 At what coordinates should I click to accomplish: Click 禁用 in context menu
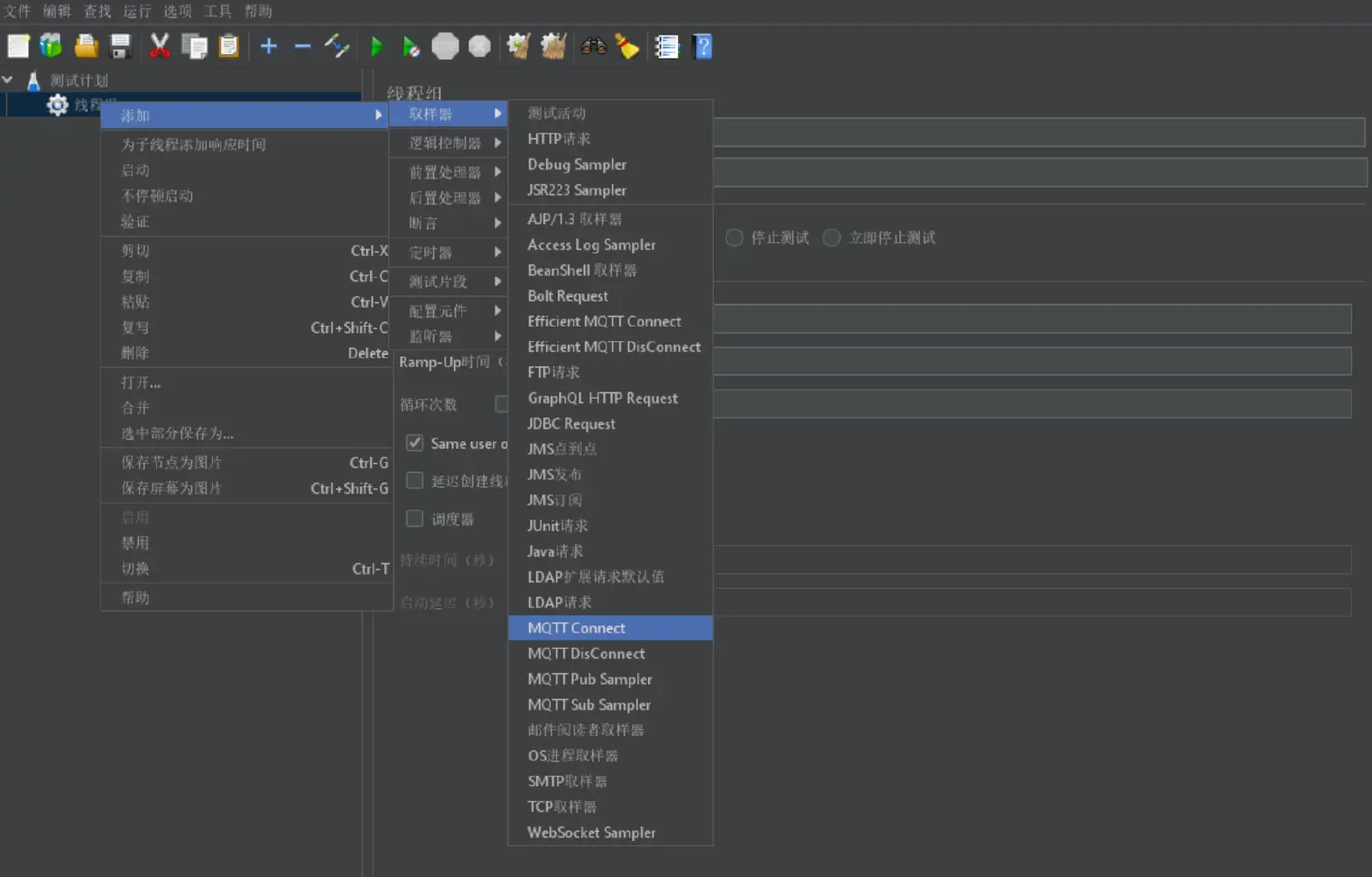tap(246, 542)
